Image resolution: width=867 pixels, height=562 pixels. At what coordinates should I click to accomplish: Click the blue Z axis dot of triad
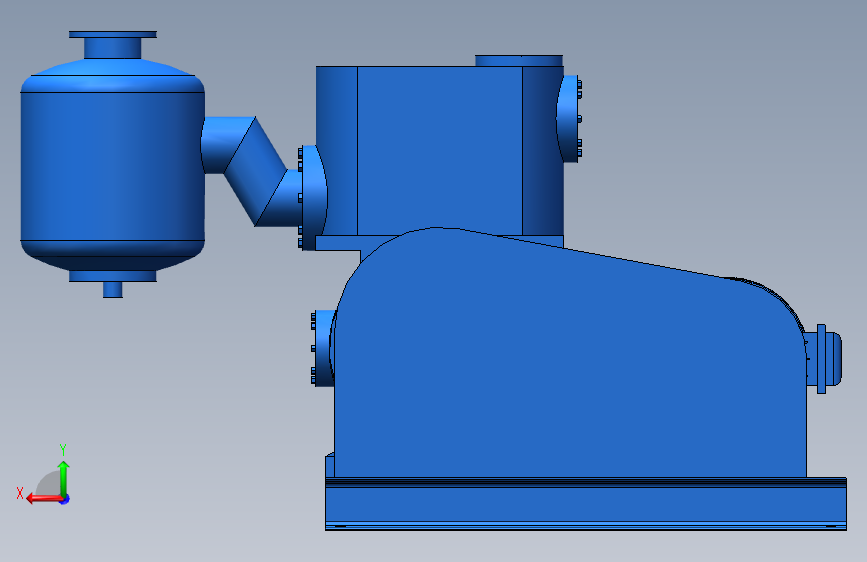click(x=65, y=499)
